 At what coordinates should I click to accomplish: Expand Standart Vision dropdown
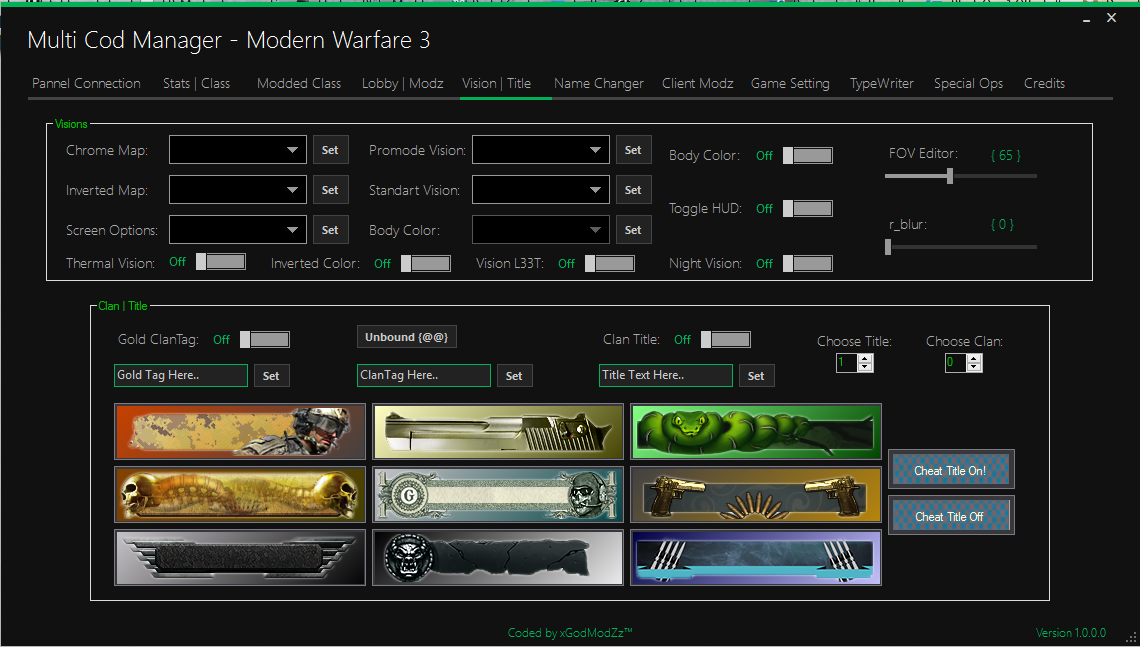(541, 190)
